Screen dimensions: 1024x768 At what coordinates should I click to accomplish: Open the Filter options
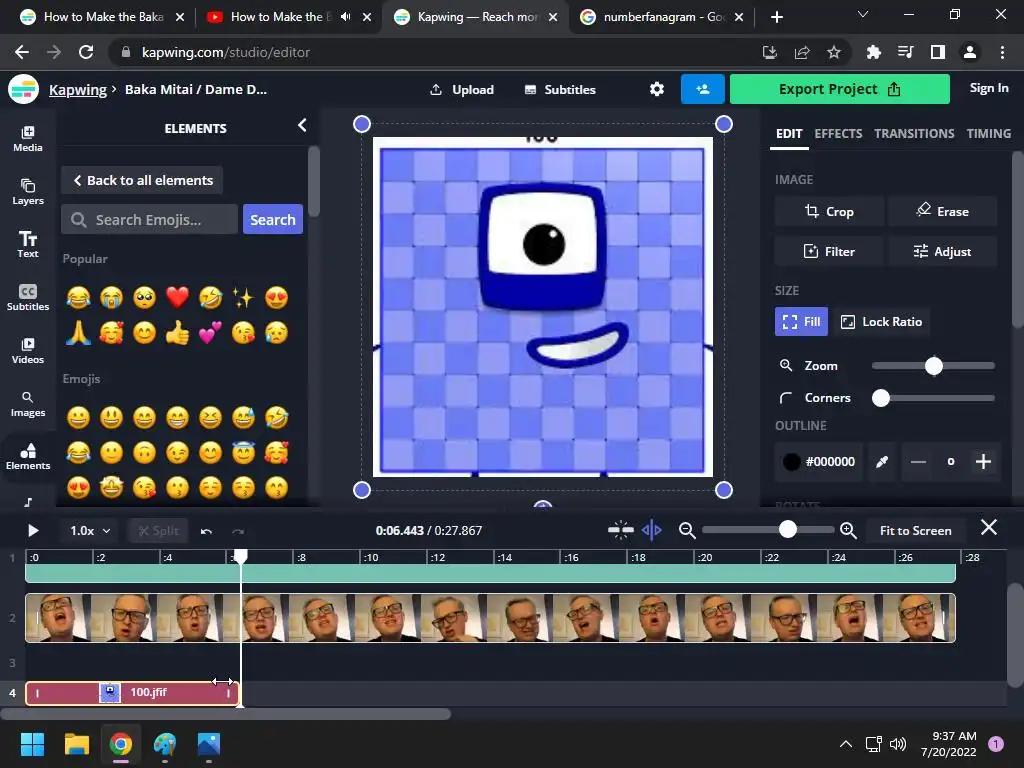click(x=829, y=251)
